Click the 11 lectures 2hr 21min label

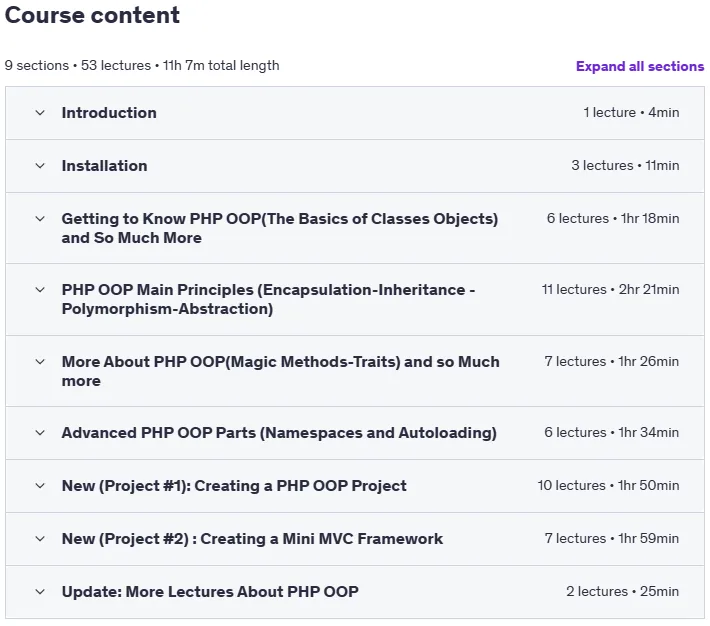coord(610,289)
